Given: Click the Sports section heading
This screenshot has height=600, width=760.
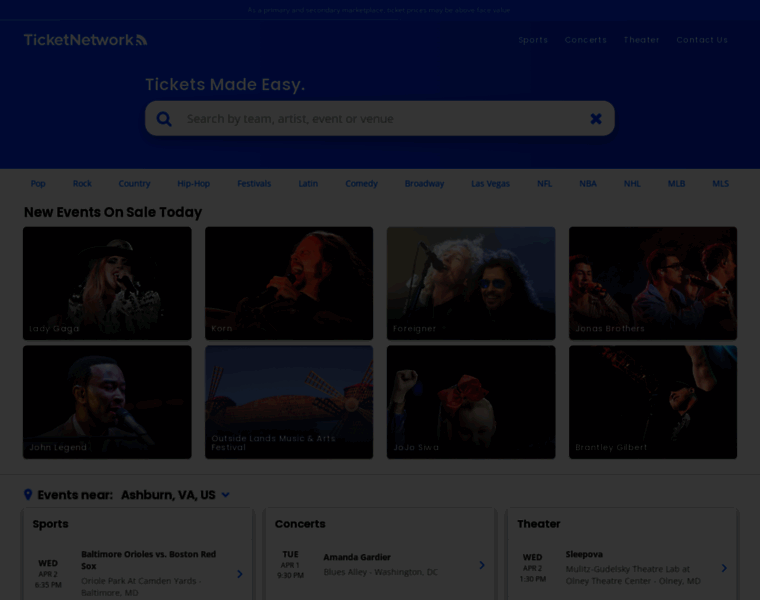Looking at the screenshot, I should coord(50,524).
